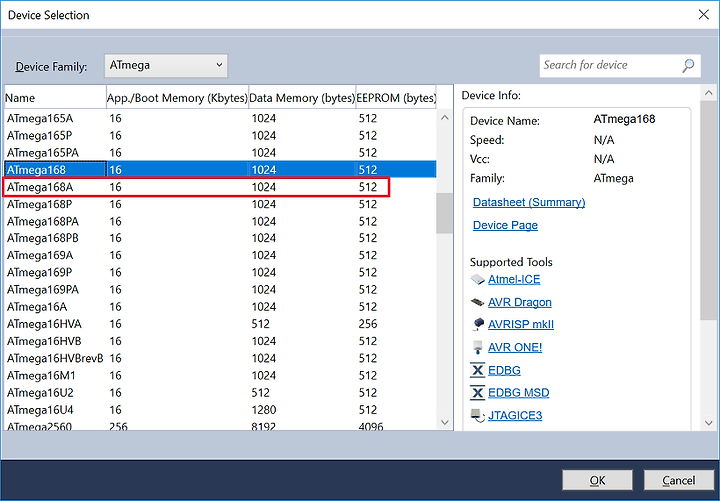Select the ATmega16HVBrevB row
Viewport: 720px width, 501px height.
coord(220,358)
